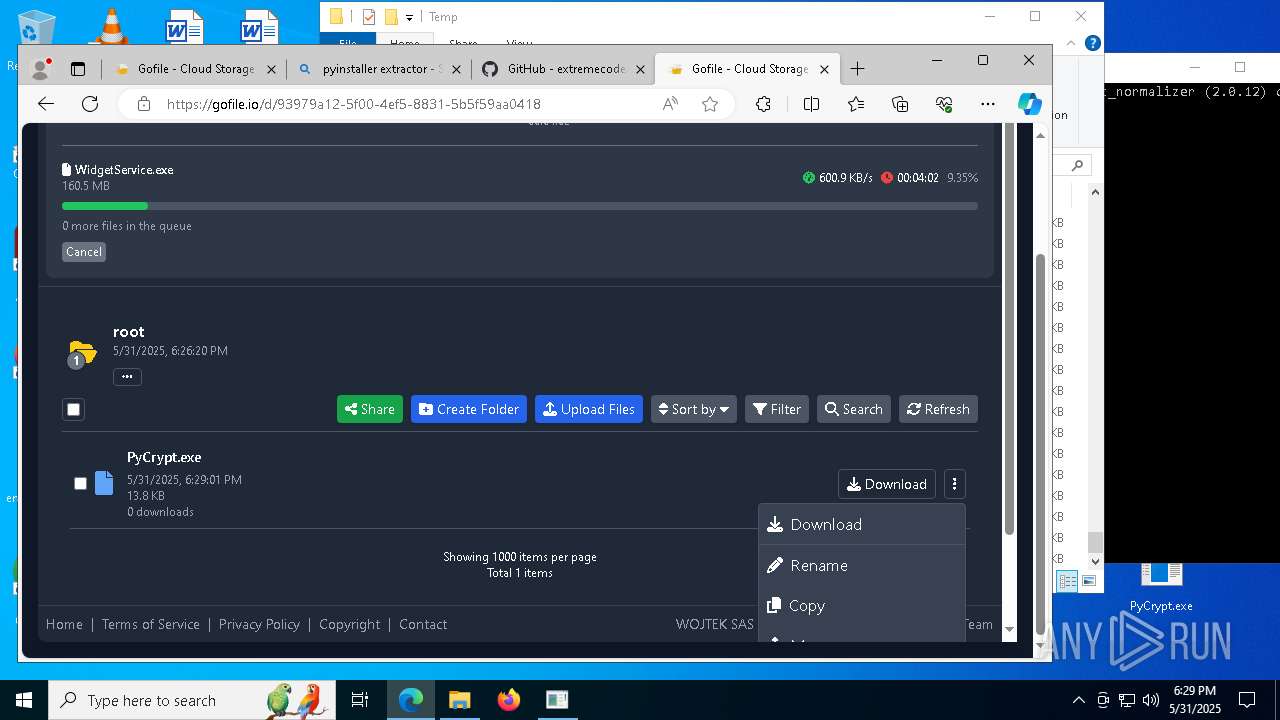Image resolution: width=1280 pixels, height=720 pixels.
Task: Launch Firefox from the taskbar
Action: point(509,700)
